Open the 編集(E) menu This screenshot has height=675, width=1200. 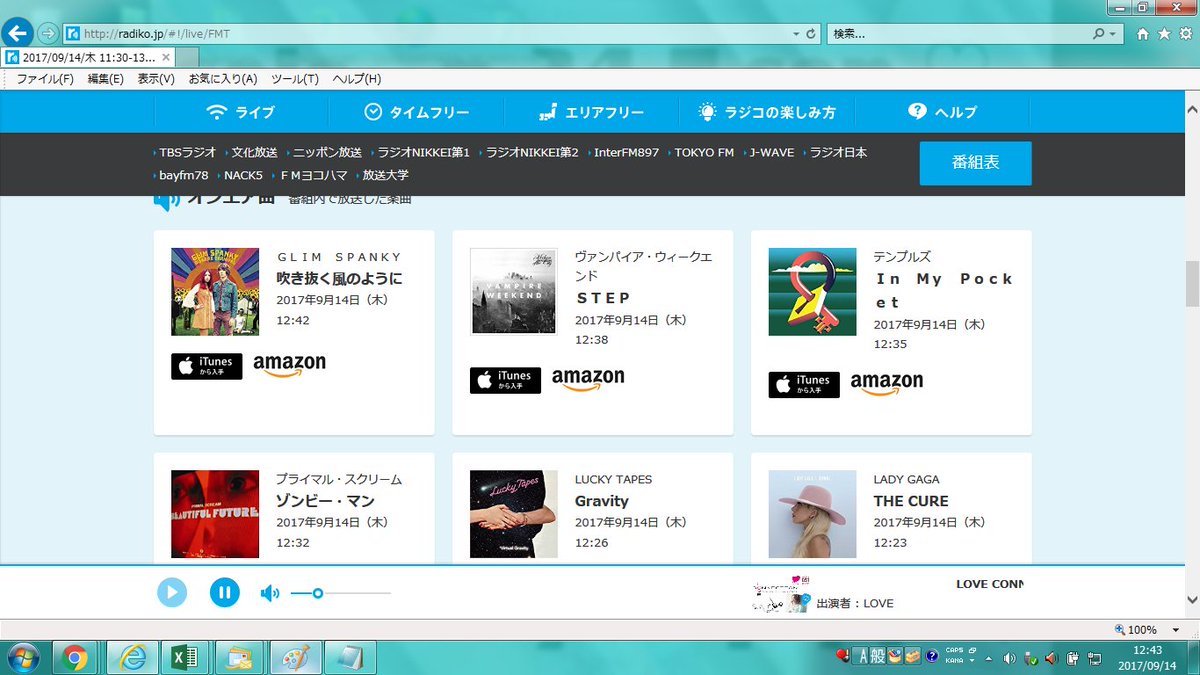[106, 79]
